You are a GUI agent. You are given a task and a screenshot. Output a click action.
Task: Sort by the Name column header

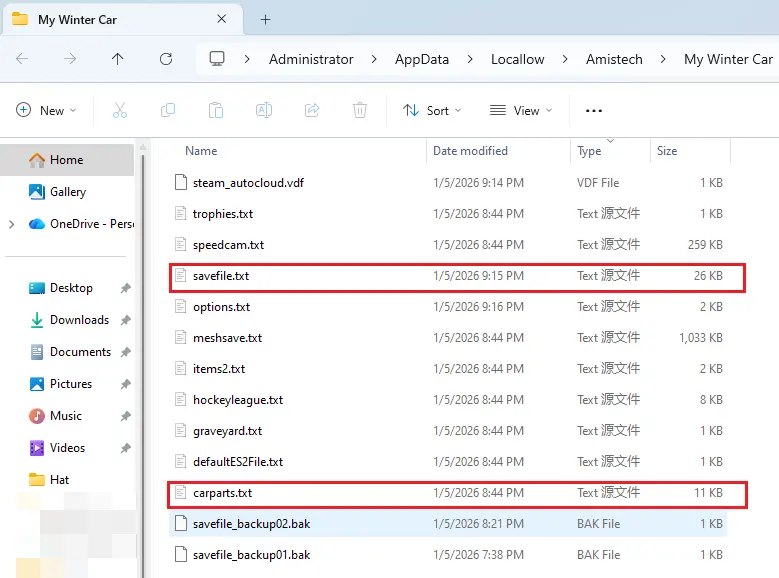(x=201, y=151)
